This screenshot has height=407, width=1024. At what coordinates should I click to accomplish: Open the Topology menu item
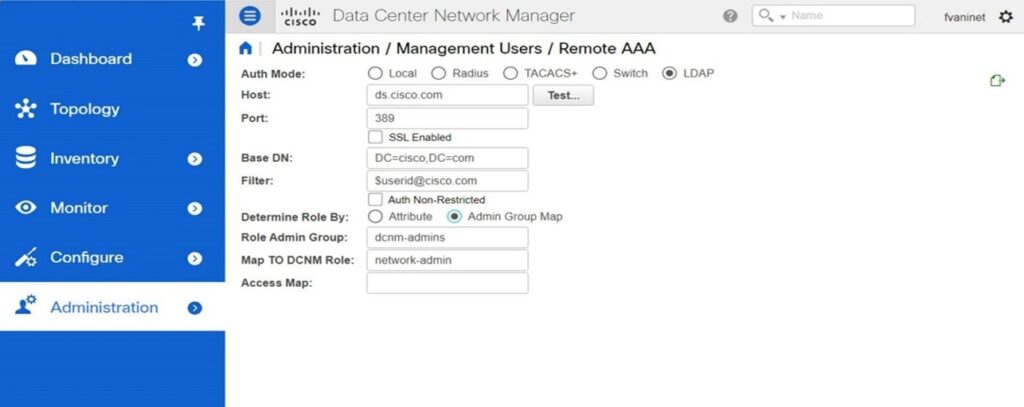pos(112,109)
